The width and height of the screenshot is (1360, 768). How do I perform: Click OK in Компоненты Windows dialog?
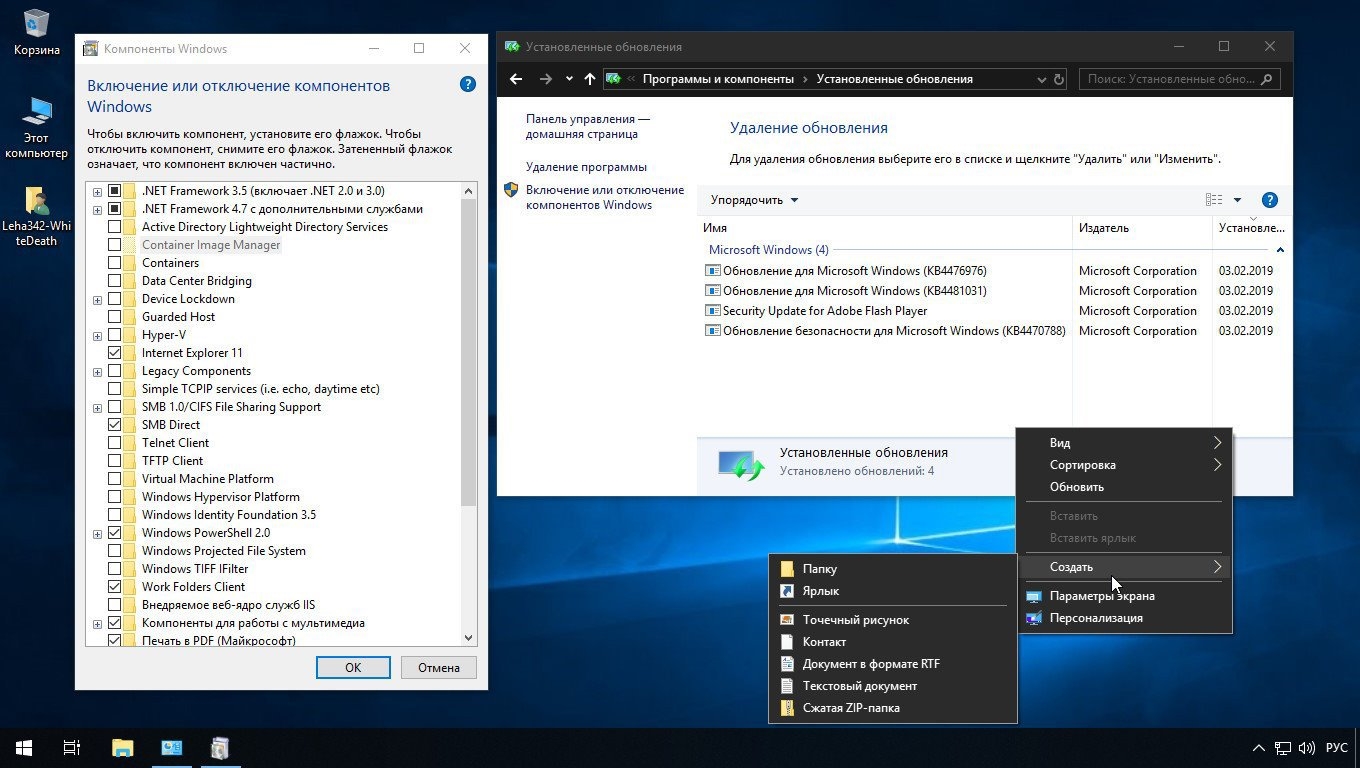point(353,667)
